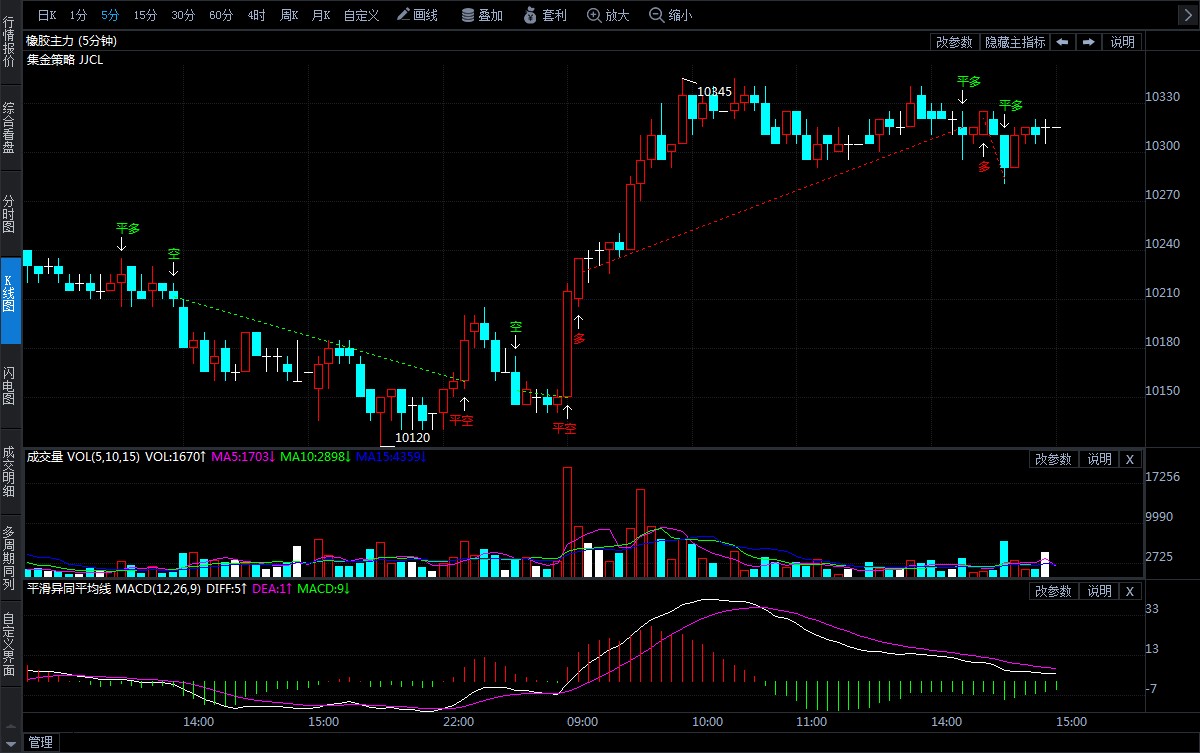Toggle 隐藏主指标 to hide main indicator
Viewport: 1200px width, 753px height.
(1014, 42)
